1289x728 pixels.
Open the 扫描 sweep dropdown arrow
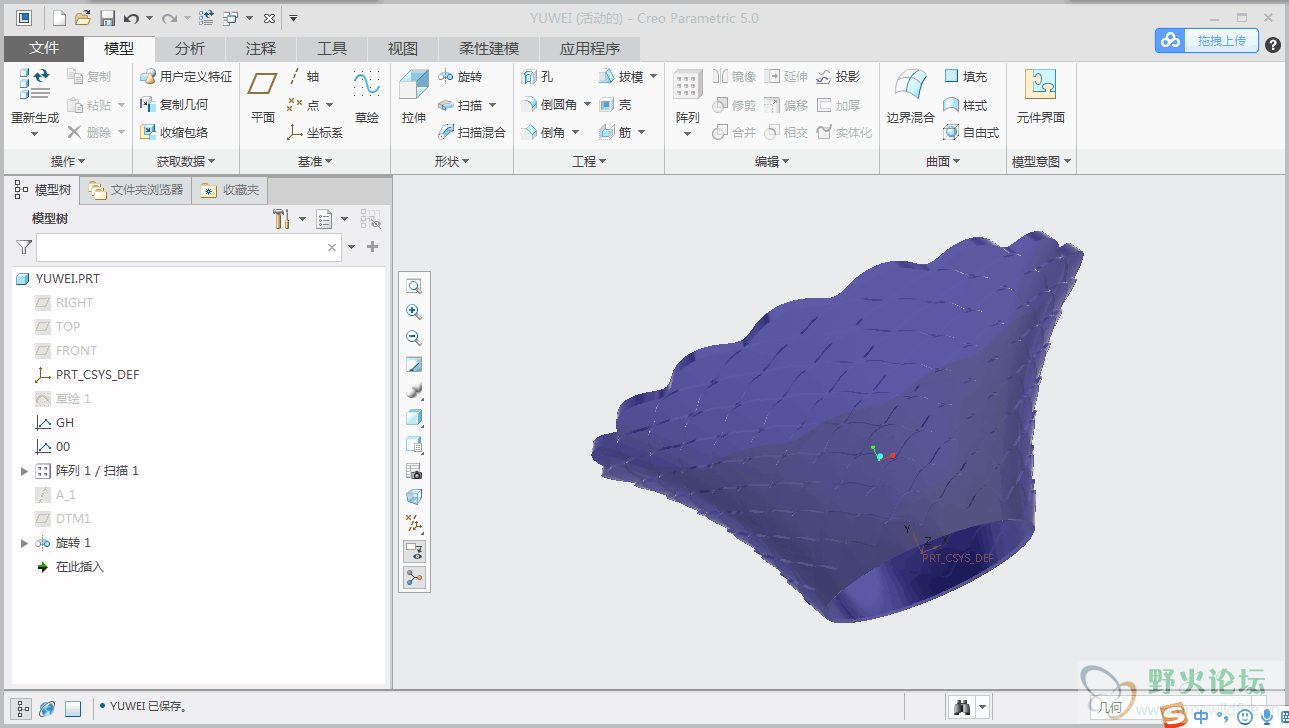tap(493, 105)
